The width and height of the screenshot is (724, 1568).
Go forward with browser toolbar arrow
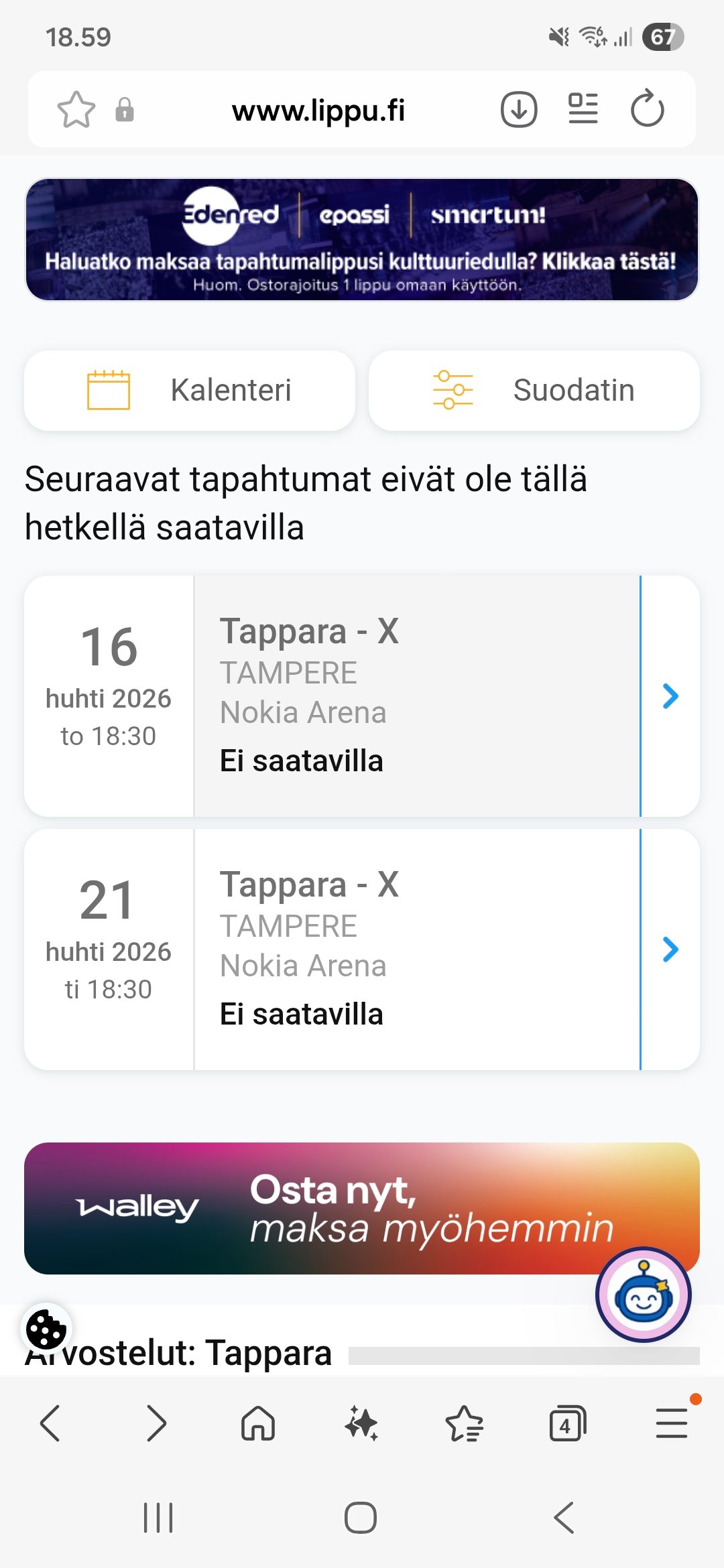156,1423
